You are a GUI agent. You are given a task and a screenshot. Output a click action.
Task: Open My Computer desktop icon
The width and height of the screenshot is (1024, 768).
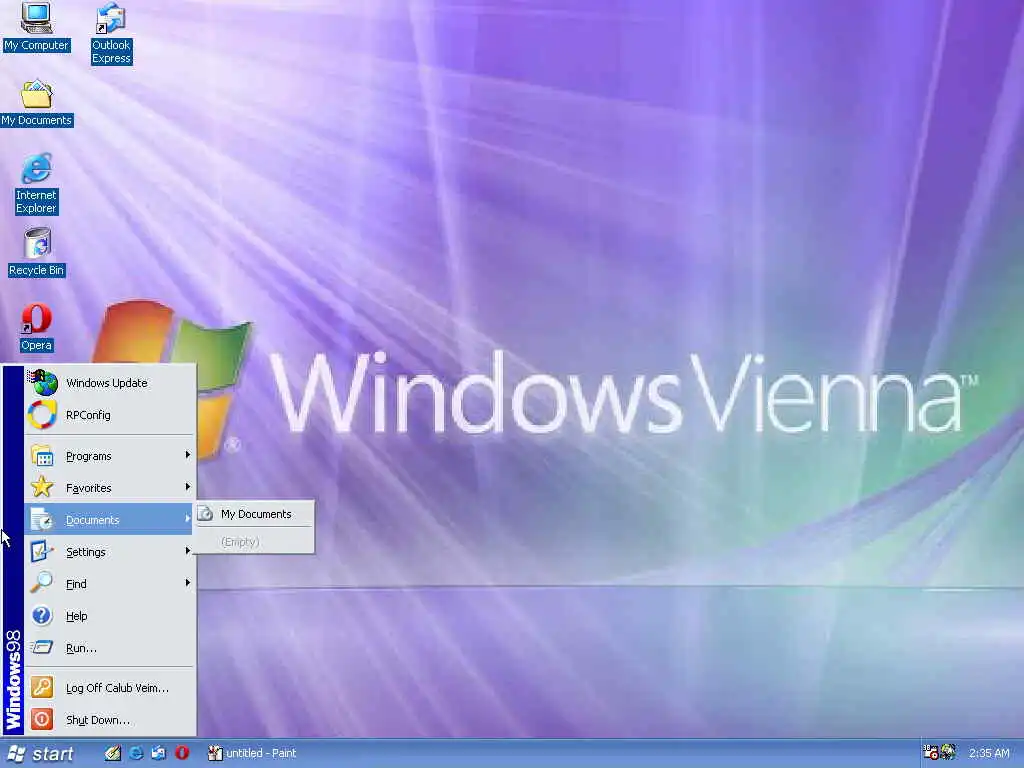[36, 26]
